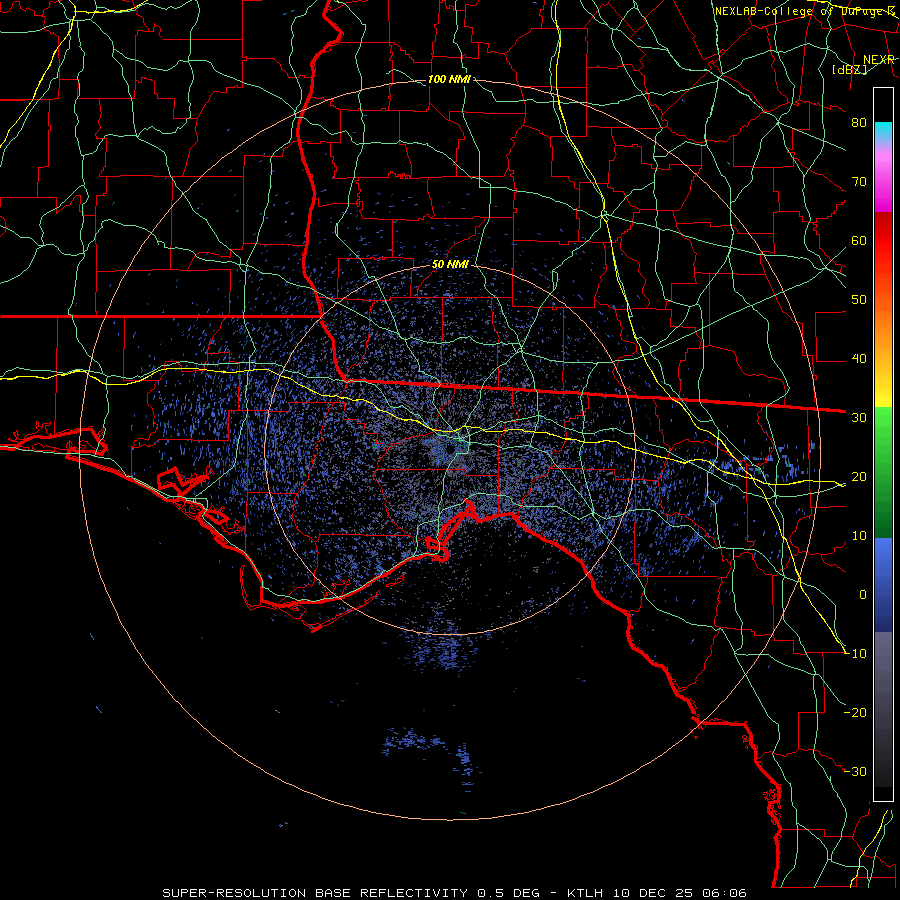Viewport: 900px width, 900px height.
Task: Click the green segment of the color bar
Action: coord(883,472)
